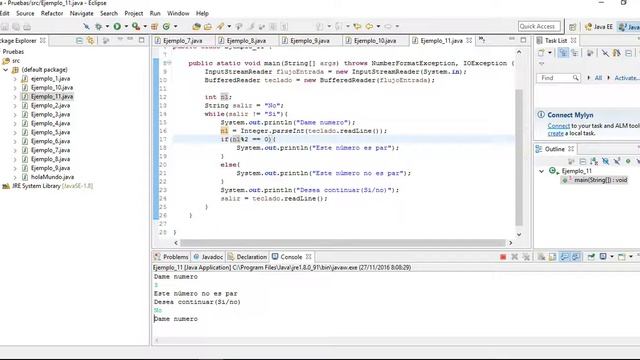Click the Connect link in Connect Mylyn
This screenshot has height=360, width=640.
pyautogui.click(x=558, y=126)
